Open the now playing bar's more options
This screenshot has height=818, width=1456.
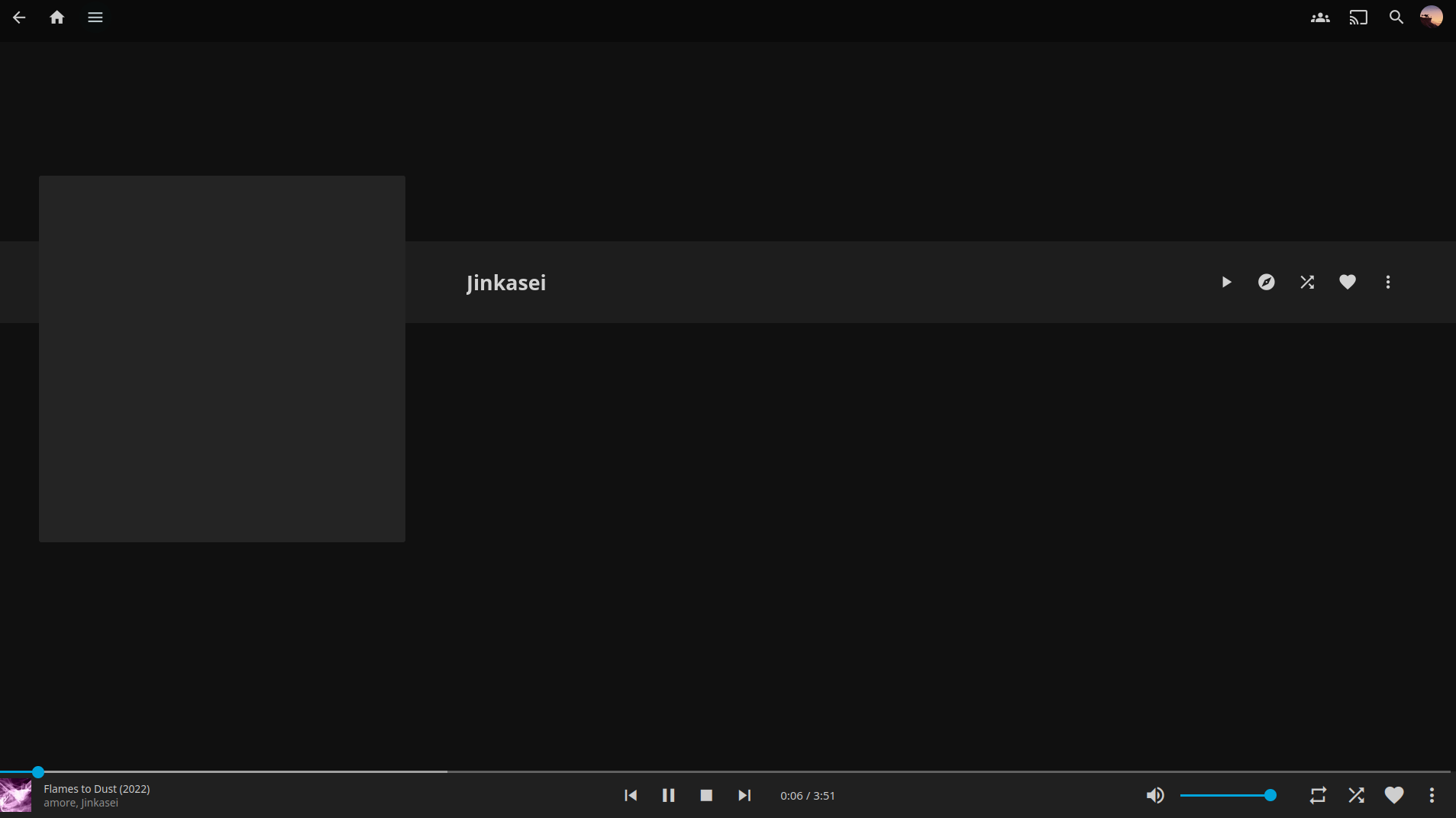[1432, 796]
